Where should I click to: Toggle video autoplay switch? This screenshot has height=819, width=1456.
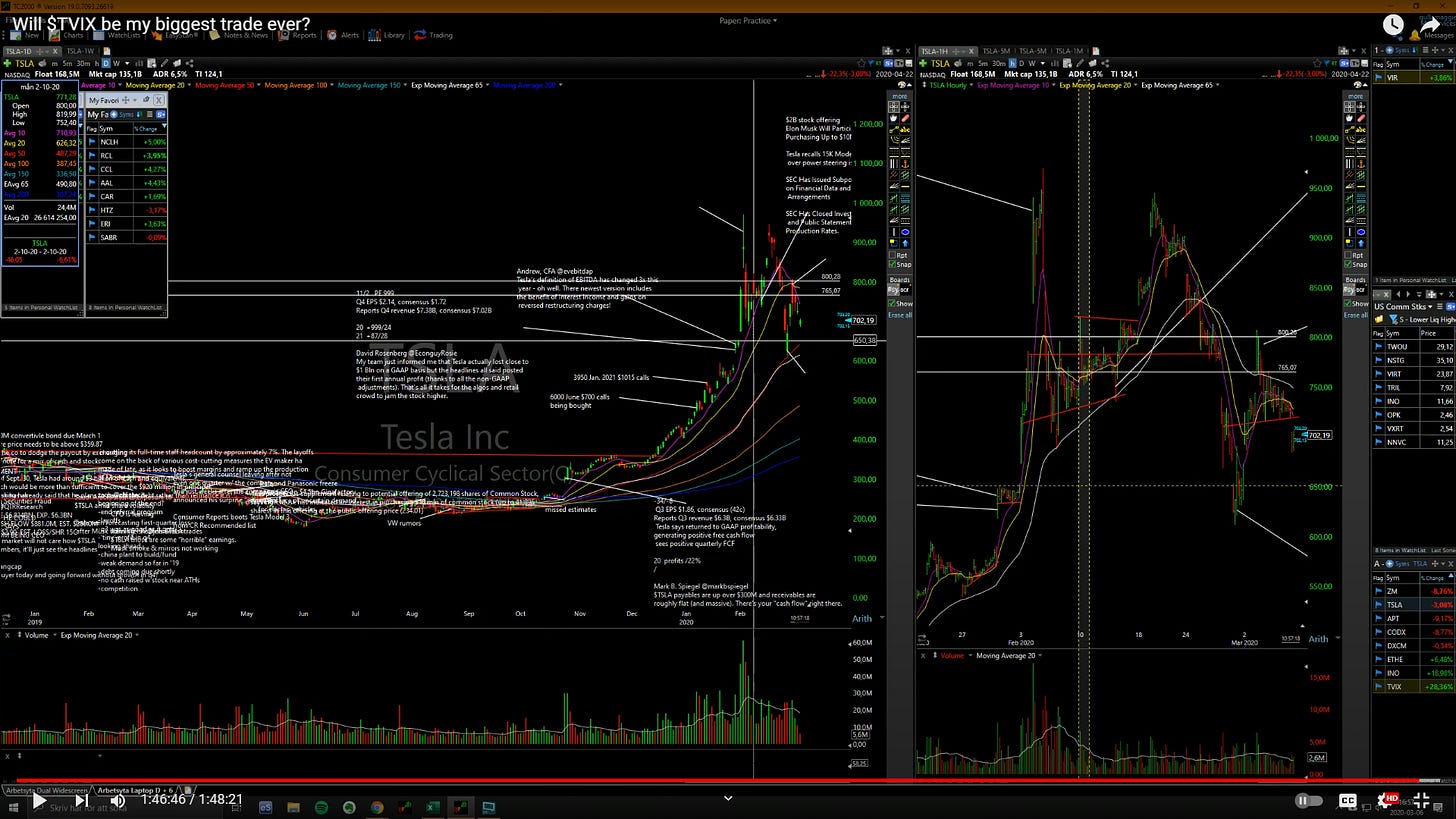tap(1310, 800)
